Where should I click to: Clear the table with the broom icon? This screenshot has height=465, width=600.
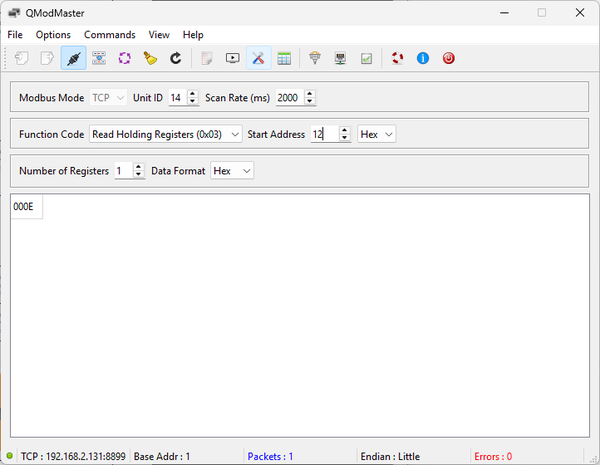pos(150,58)
